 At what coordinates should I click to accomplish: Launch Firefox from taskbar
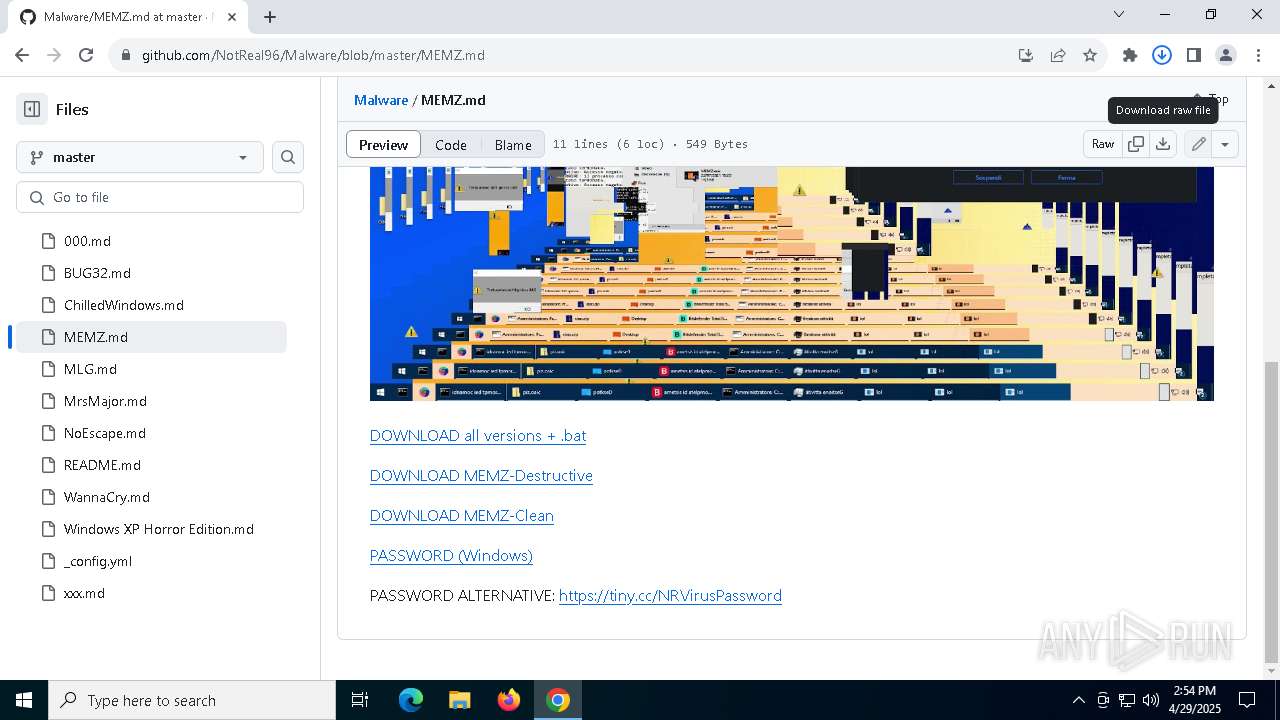pyautogui.click(x=508, y=700)
